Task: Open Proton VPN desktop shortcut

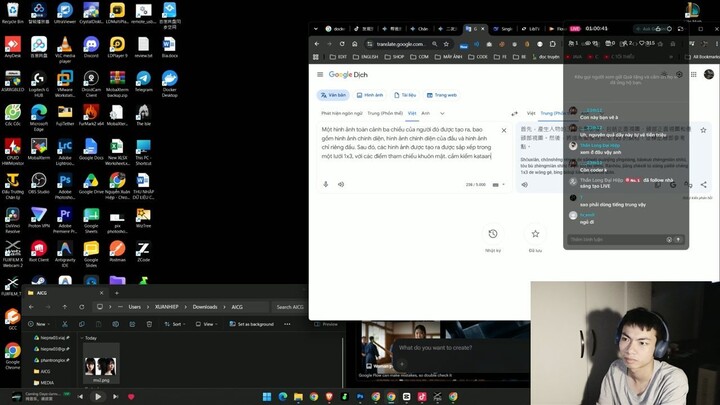Action: [39, 217]
